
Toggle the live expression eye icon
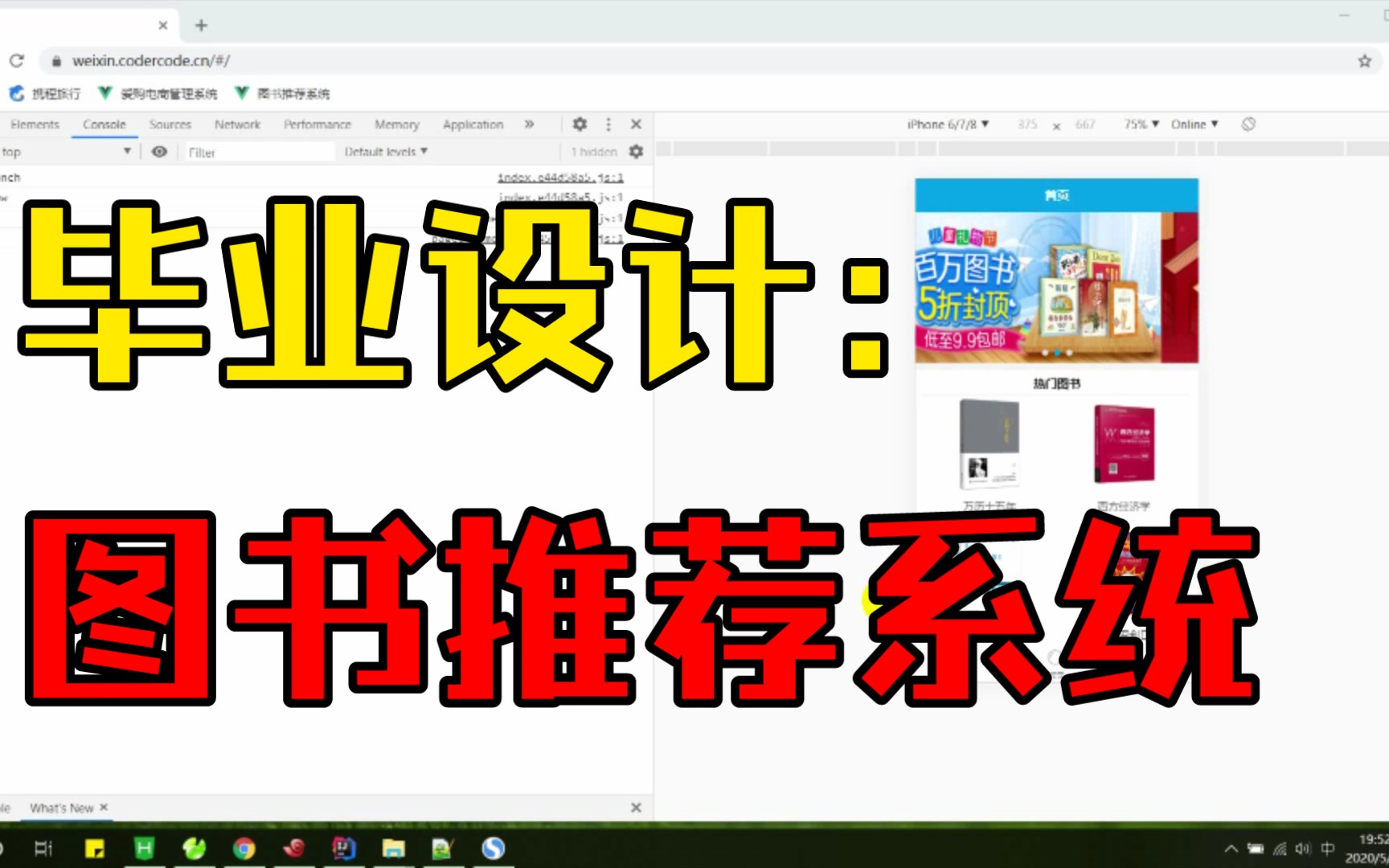(x=159, y=152)
